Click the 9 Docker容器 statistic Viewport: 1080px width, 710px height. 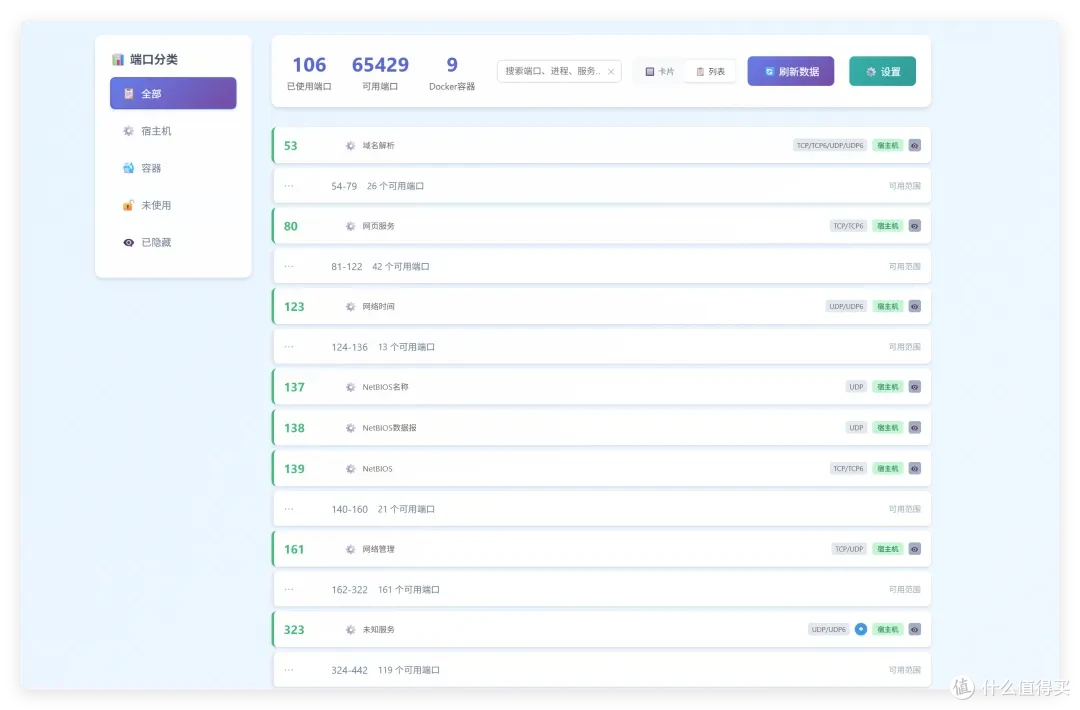pos(452,72)
